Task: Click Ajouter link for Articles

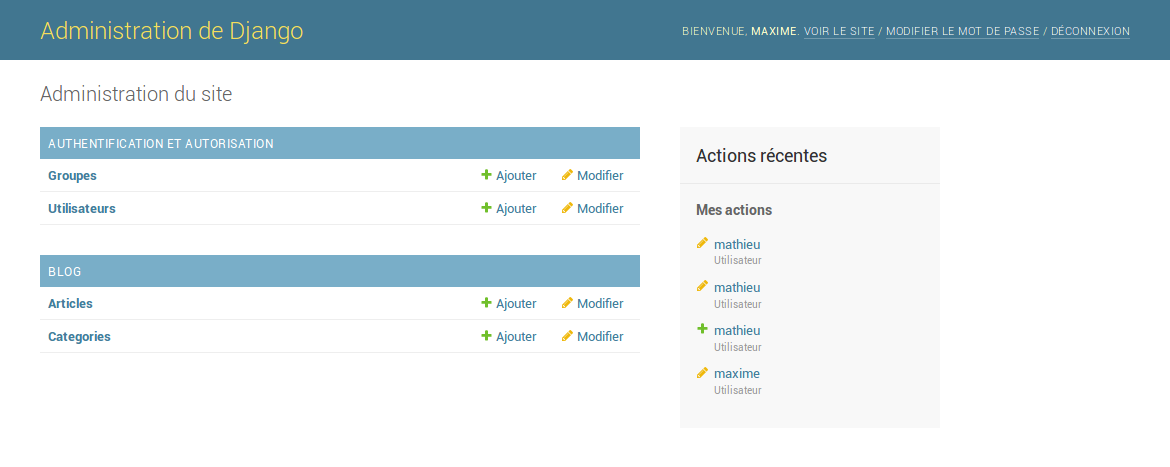Action: [516, 304]
